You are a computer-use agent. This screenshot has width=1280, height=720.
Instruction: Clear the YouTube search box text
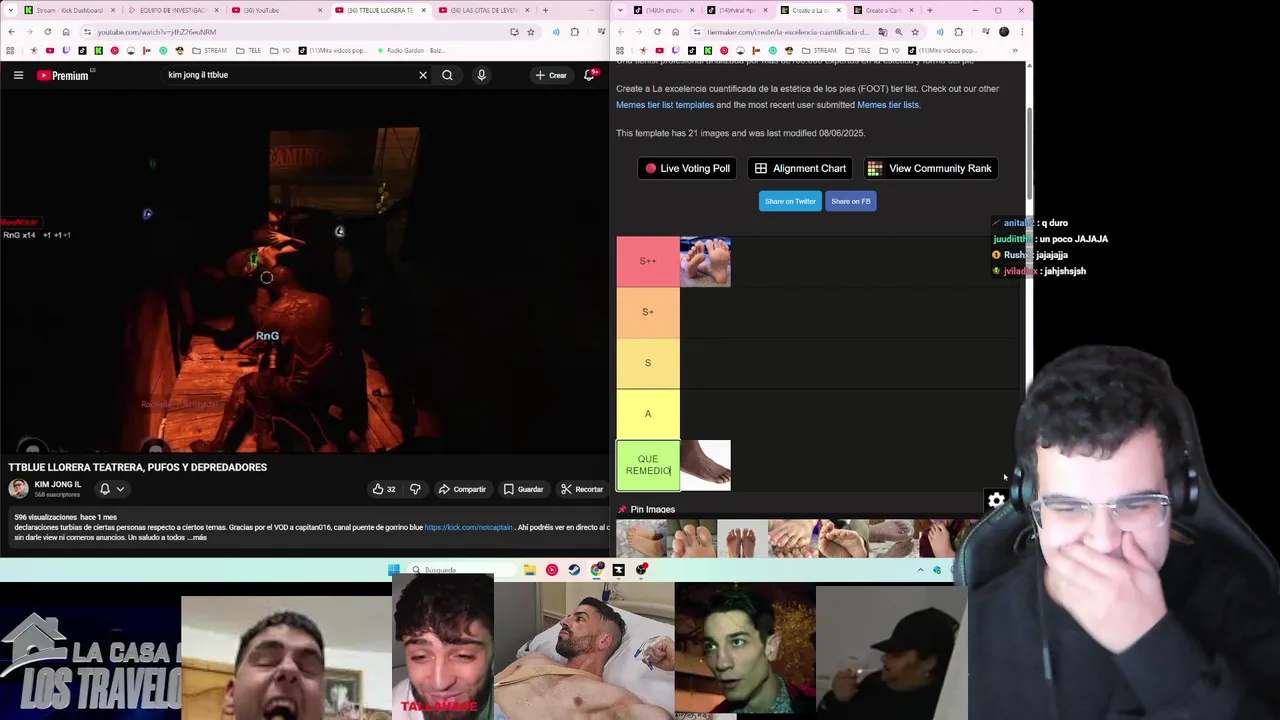(x=423, y=75)
